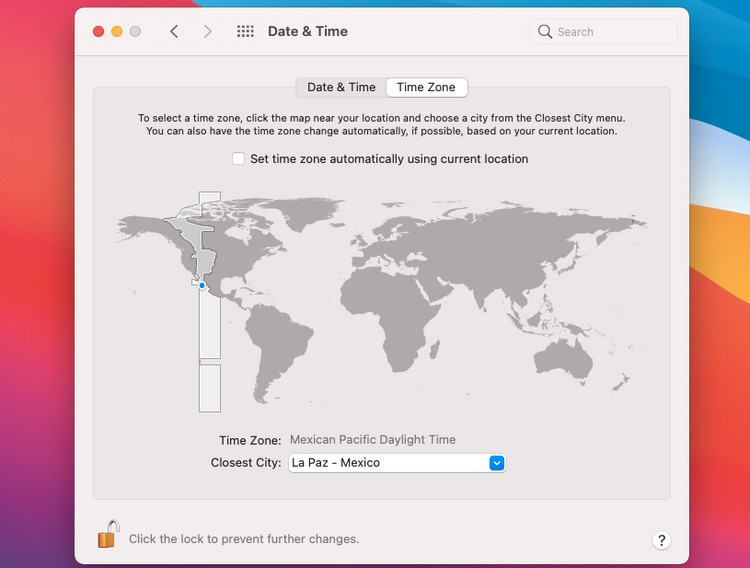The height and width of the screenshot is (568, 750).
Task: Click the 'Time Zone:' label
Action: pyautogui.click(x=250, y=440)
